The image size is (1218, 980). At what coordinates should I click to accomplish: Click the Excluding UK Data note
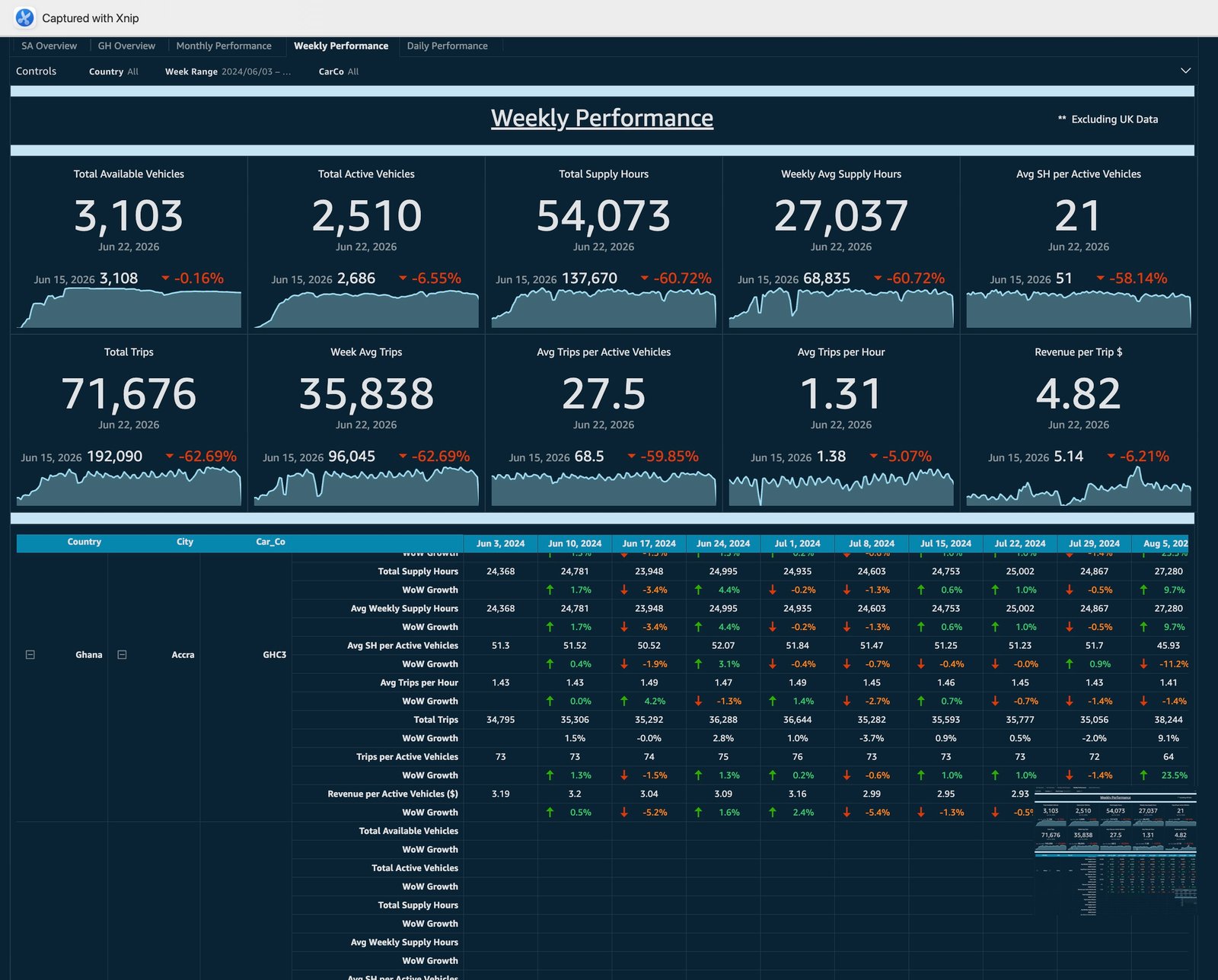[x=1108, y=119]
